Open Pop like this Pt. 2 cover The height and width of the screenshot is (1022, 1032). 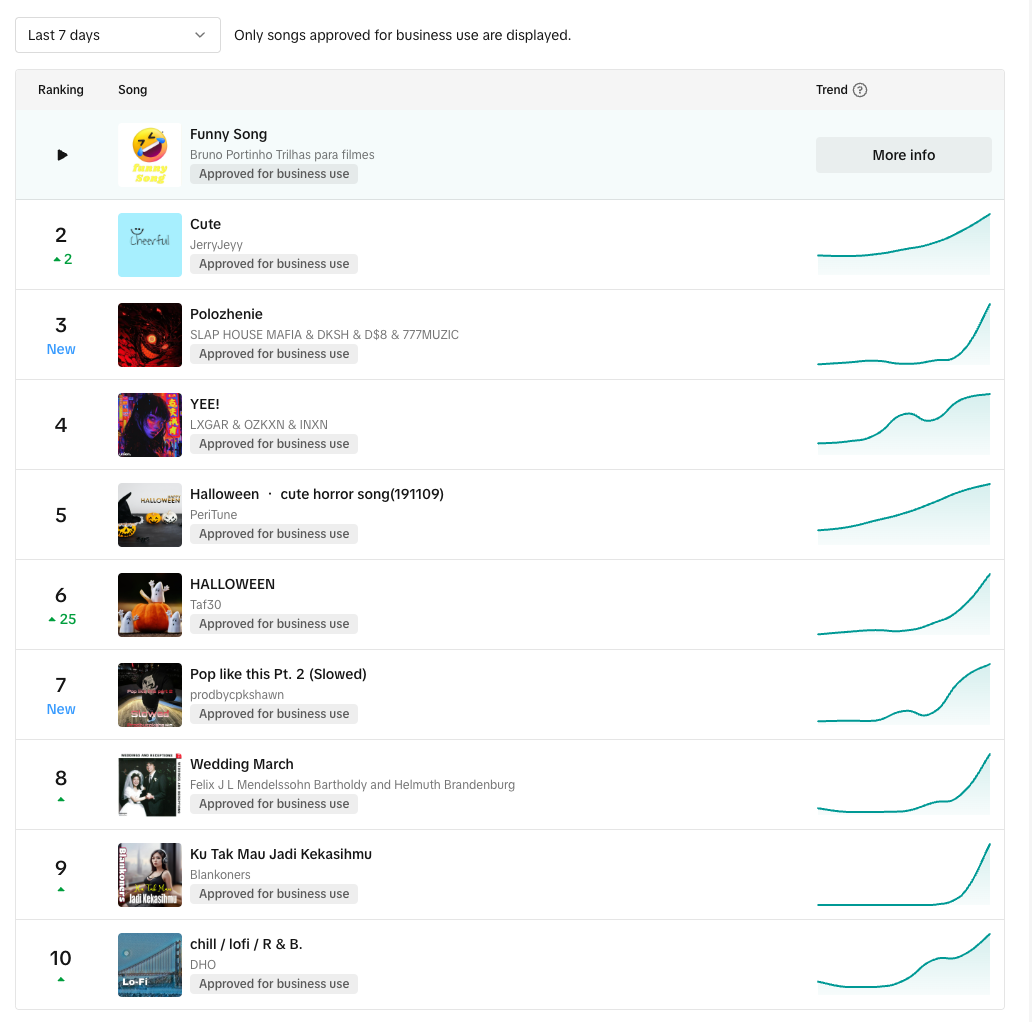150,695
